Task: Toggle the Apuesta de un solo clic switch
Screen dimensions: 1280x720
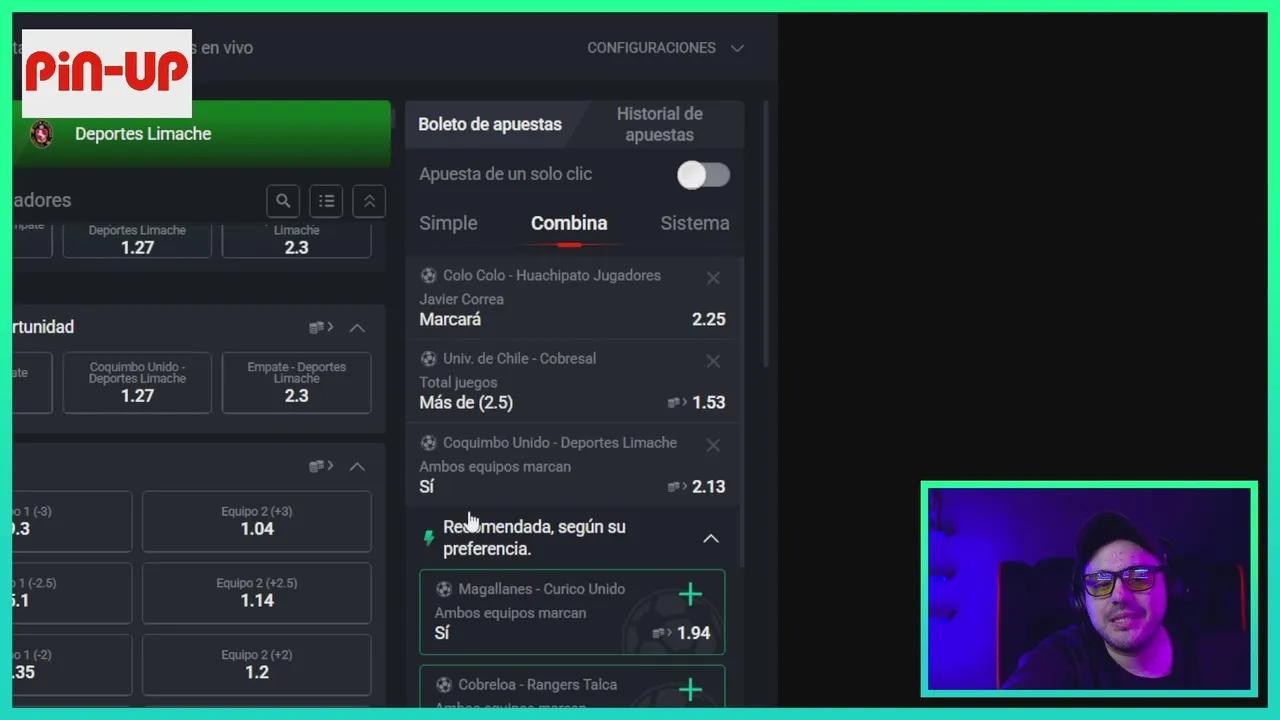Action: 703,175
